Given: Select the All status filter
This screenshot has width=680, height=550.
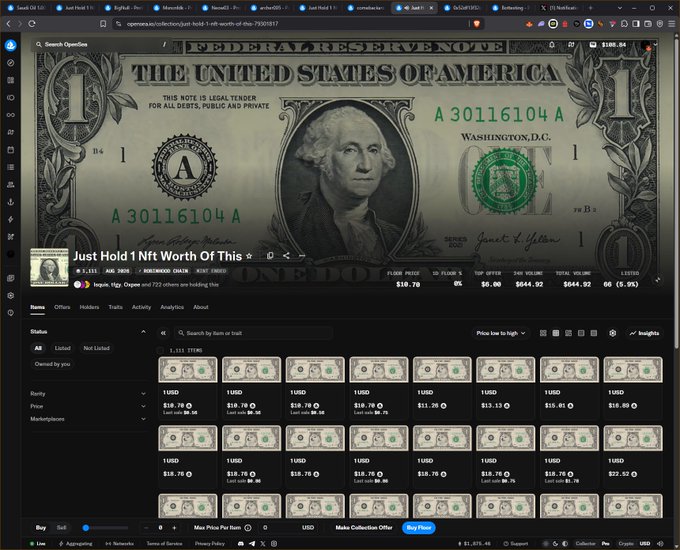Looking at the screenshot, I should pos(38,348).
